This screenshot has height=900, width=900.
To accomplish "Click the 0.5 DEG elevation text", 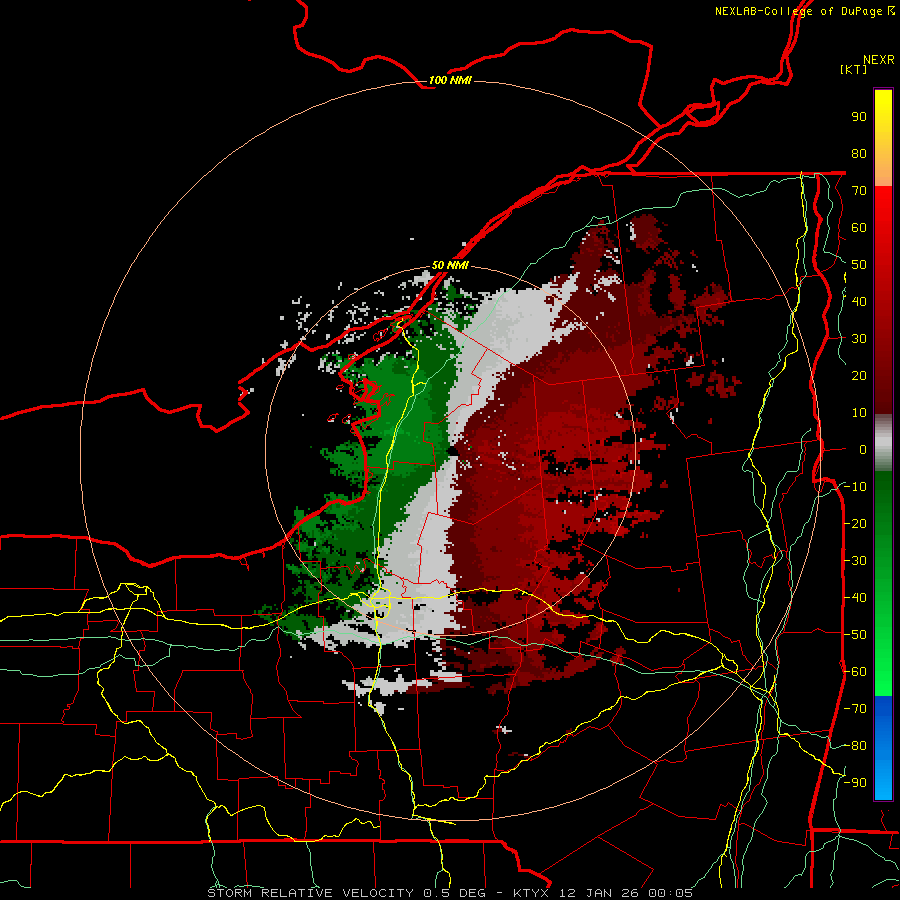I will tap(455, 893).
